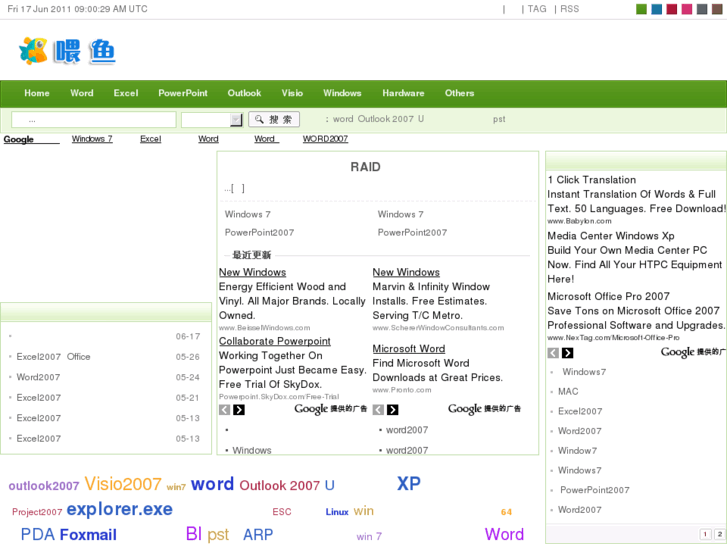The image size is (727, 545).
Task: Open the Collaborate Powerpoint ad link
Action: [x=274, y=341]
